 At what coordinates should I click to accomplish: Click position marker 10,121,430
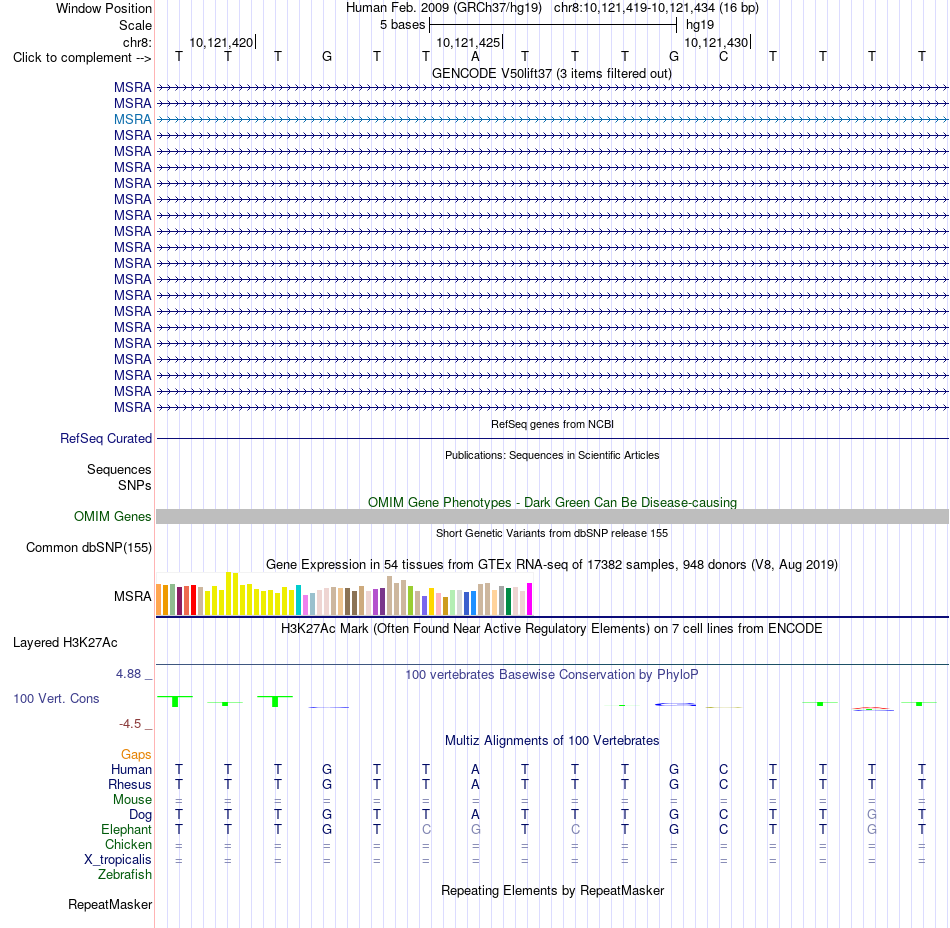click(x=716, y=42)
